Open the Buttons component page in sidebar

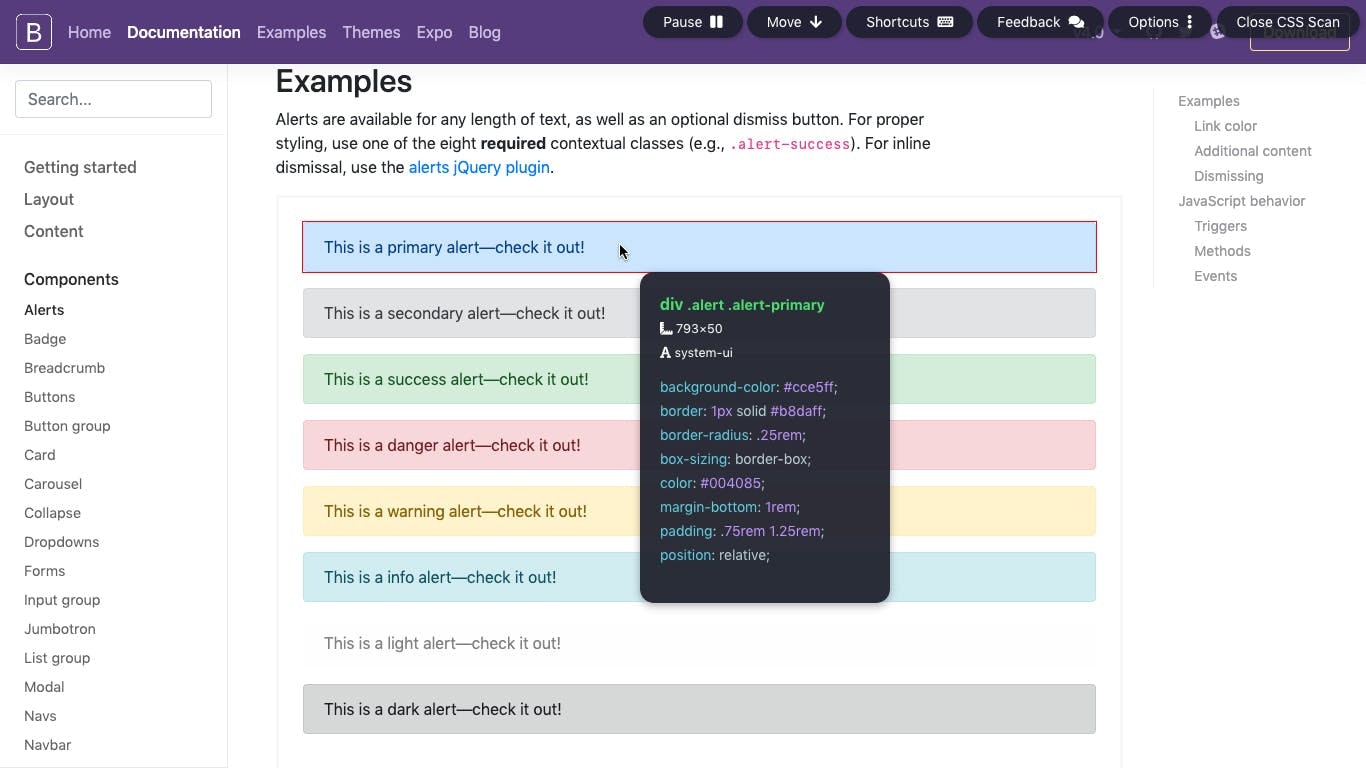pyautogui.click(x=49, y=397)
